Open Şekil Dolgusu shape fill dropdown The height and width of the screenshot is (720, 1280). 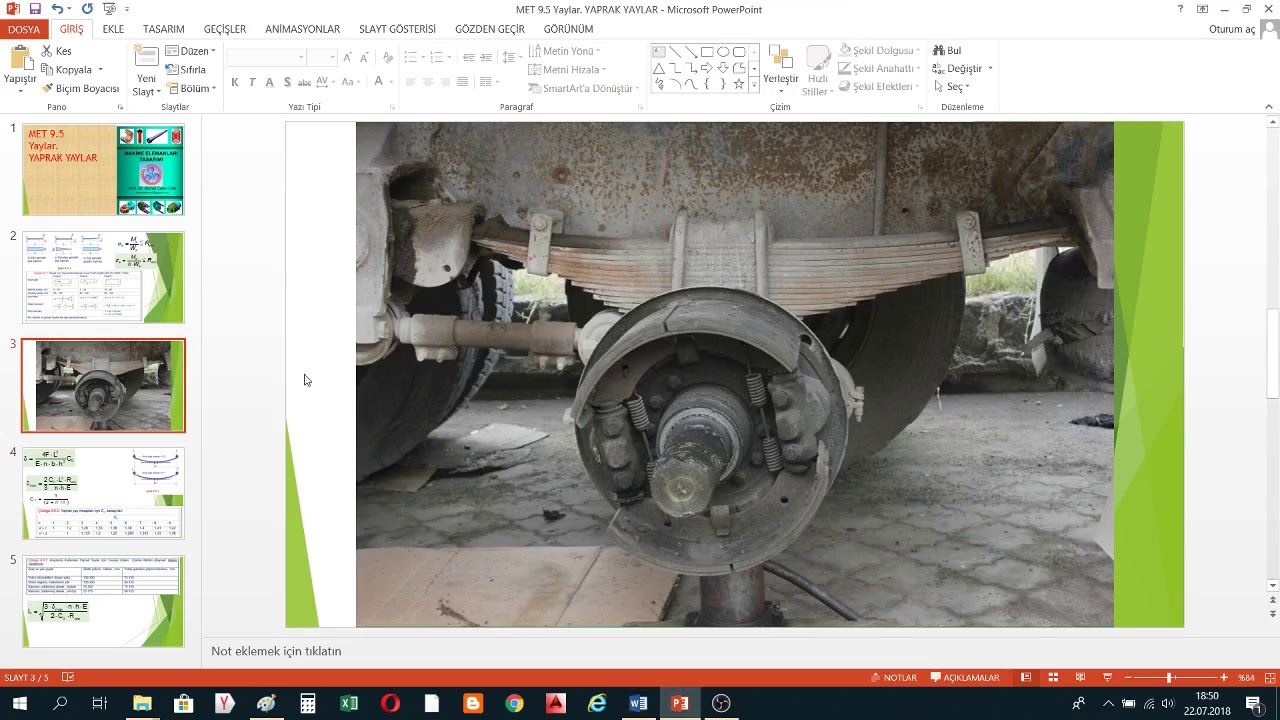point(880,50)
